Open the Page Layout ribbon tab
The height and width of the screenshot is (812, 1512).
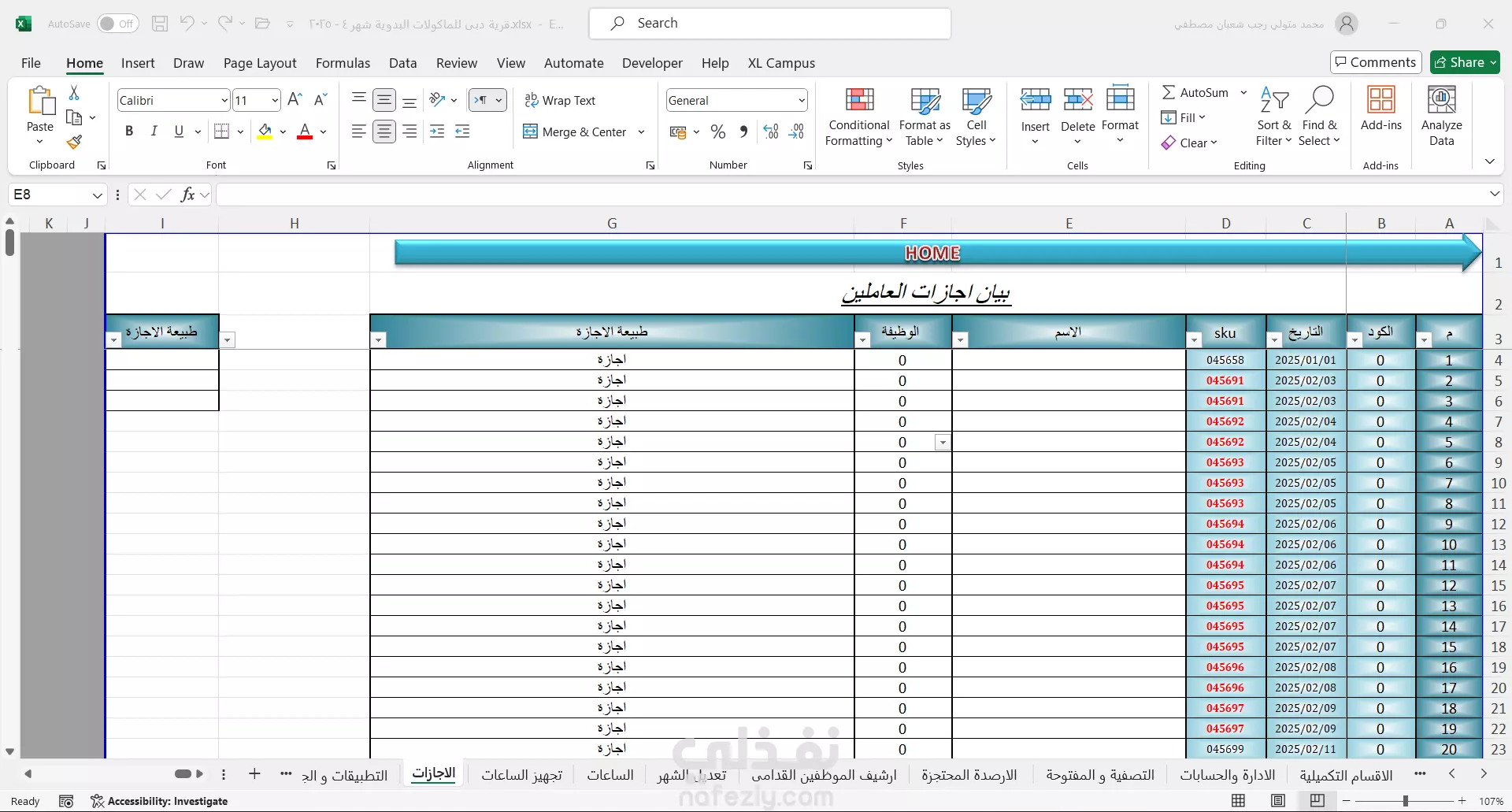click(x=260, y=63)
